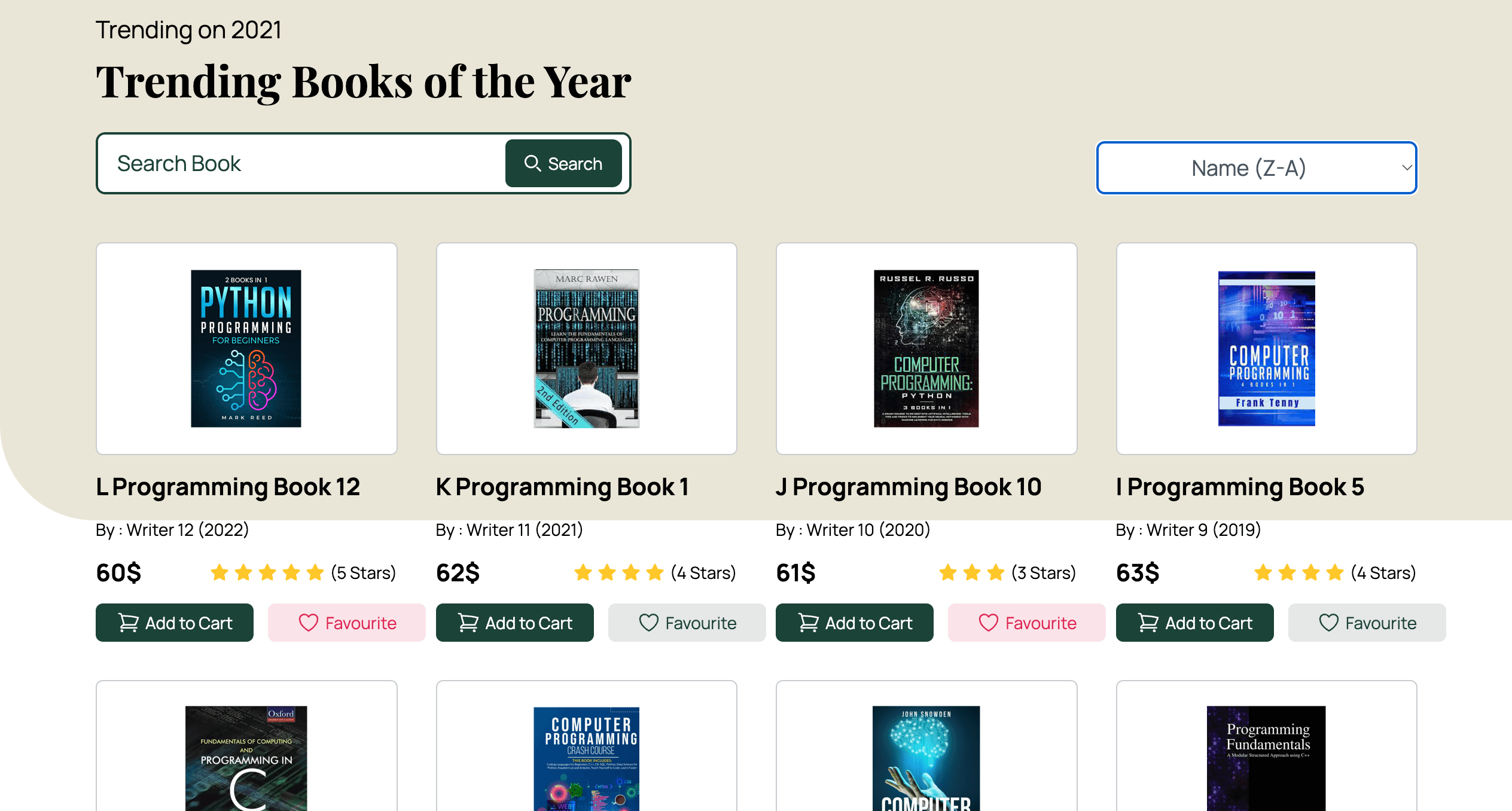Open the Name (Z-A) sort dropdown
Screen dimensions: 1512x811
[1256, 168]
